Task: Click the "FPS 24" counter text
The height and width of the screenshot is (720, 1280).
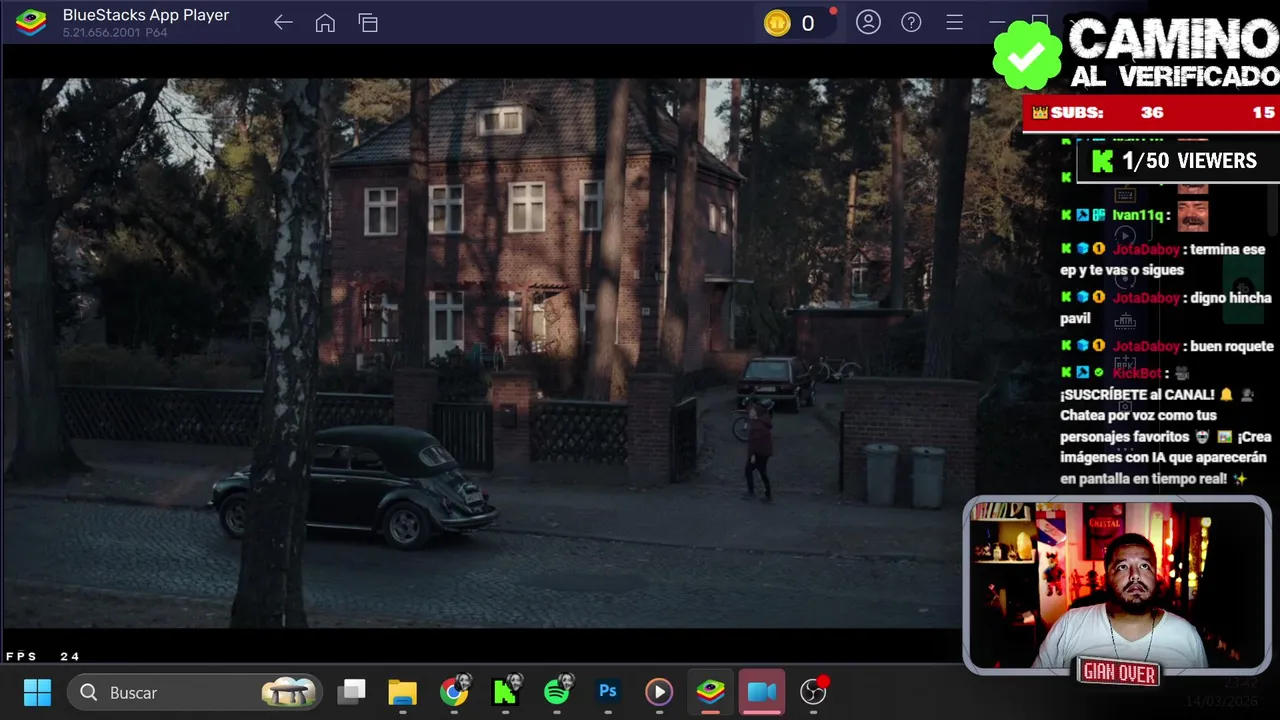Action: click(42, 656)
